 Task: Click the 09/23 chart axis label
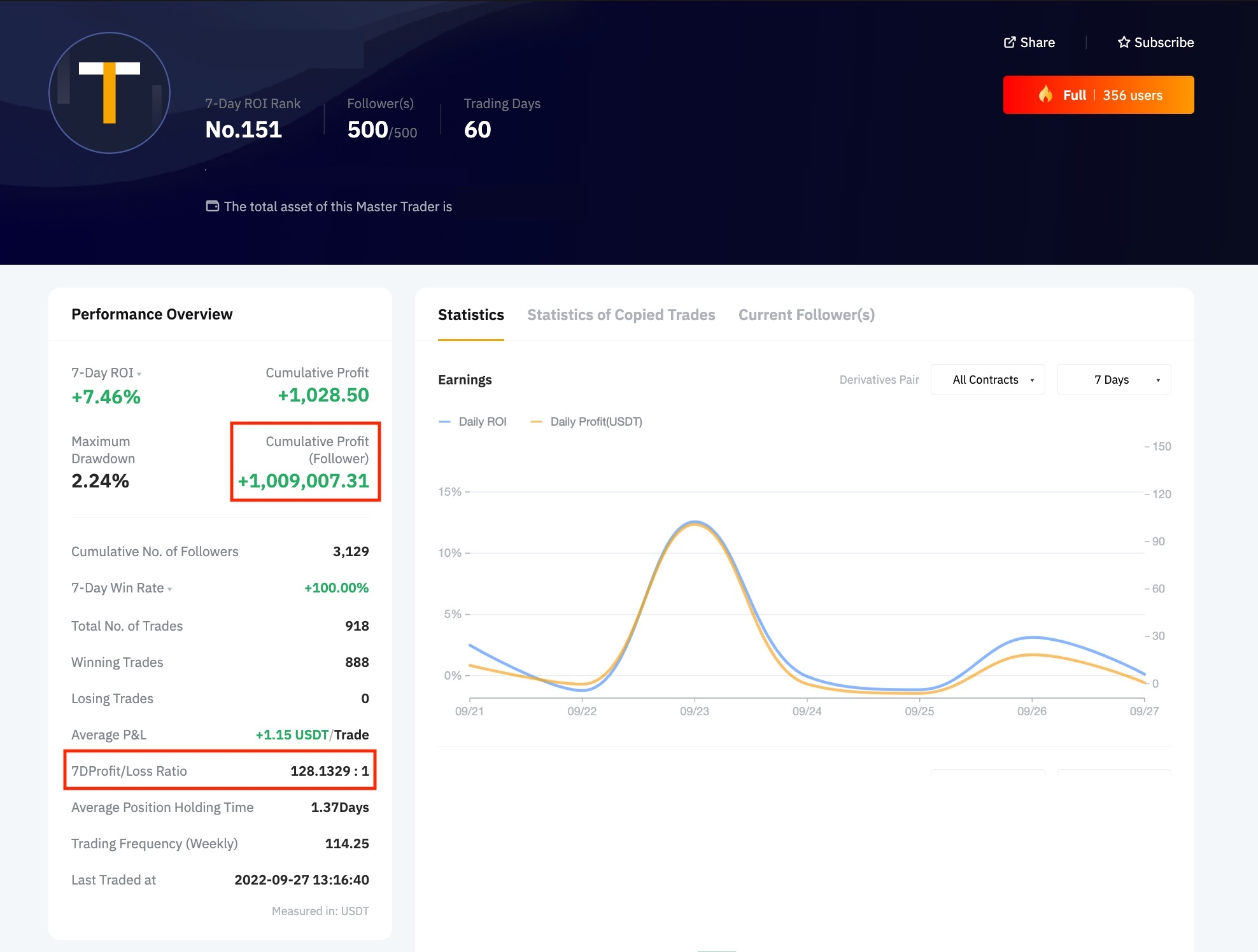pyautogui.click(x=694, y=711)
